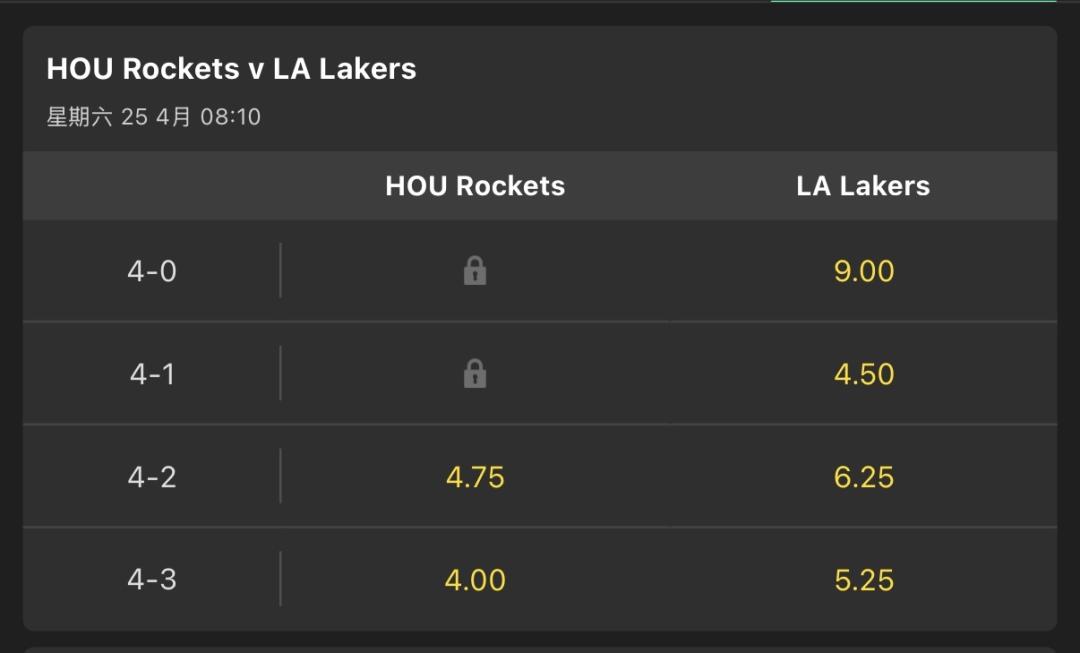Click the HOU Rockets column header
Viewport: 1080px width, 653px height.
475,186
